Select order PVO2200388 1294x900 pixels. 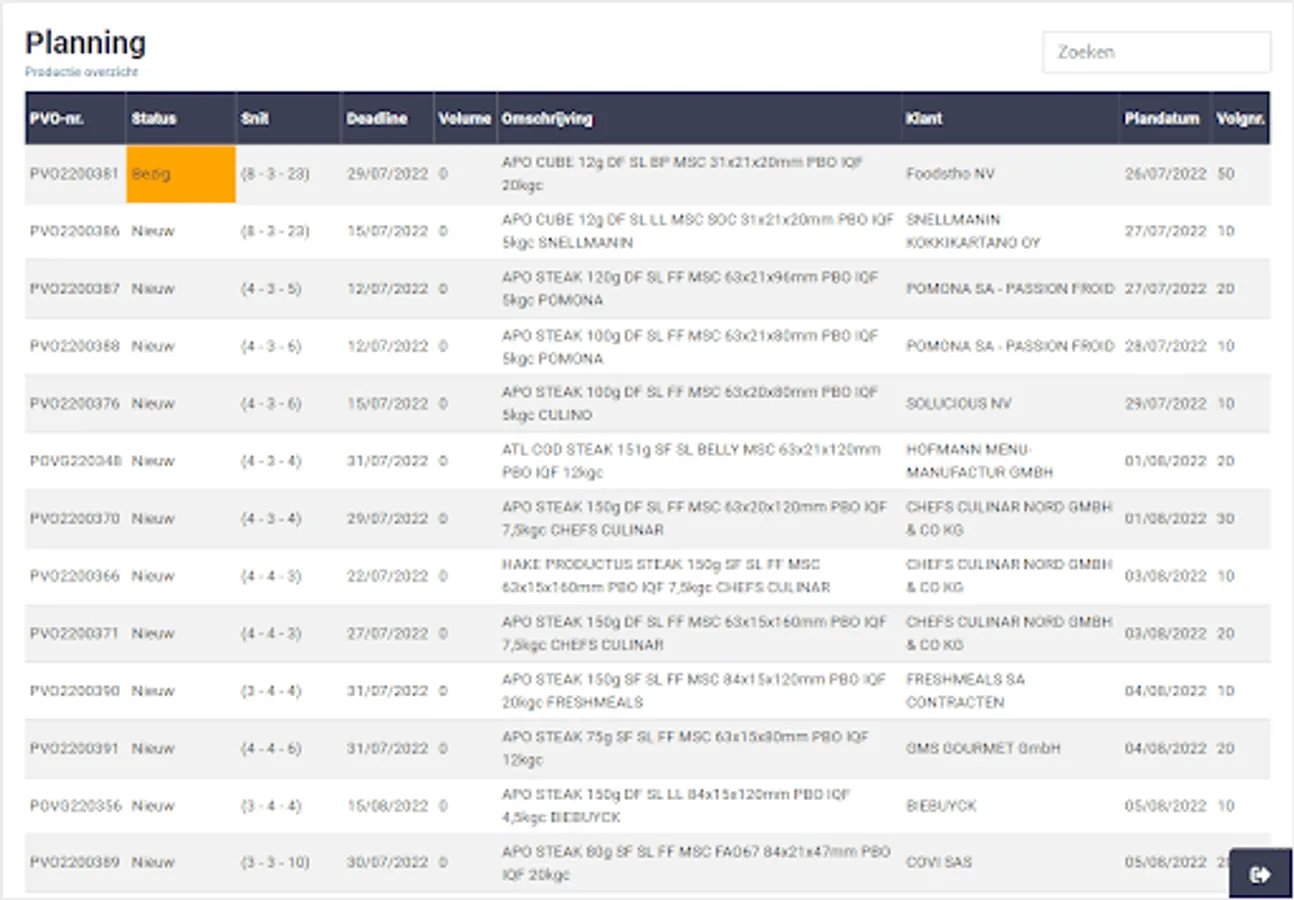point(74,346)
